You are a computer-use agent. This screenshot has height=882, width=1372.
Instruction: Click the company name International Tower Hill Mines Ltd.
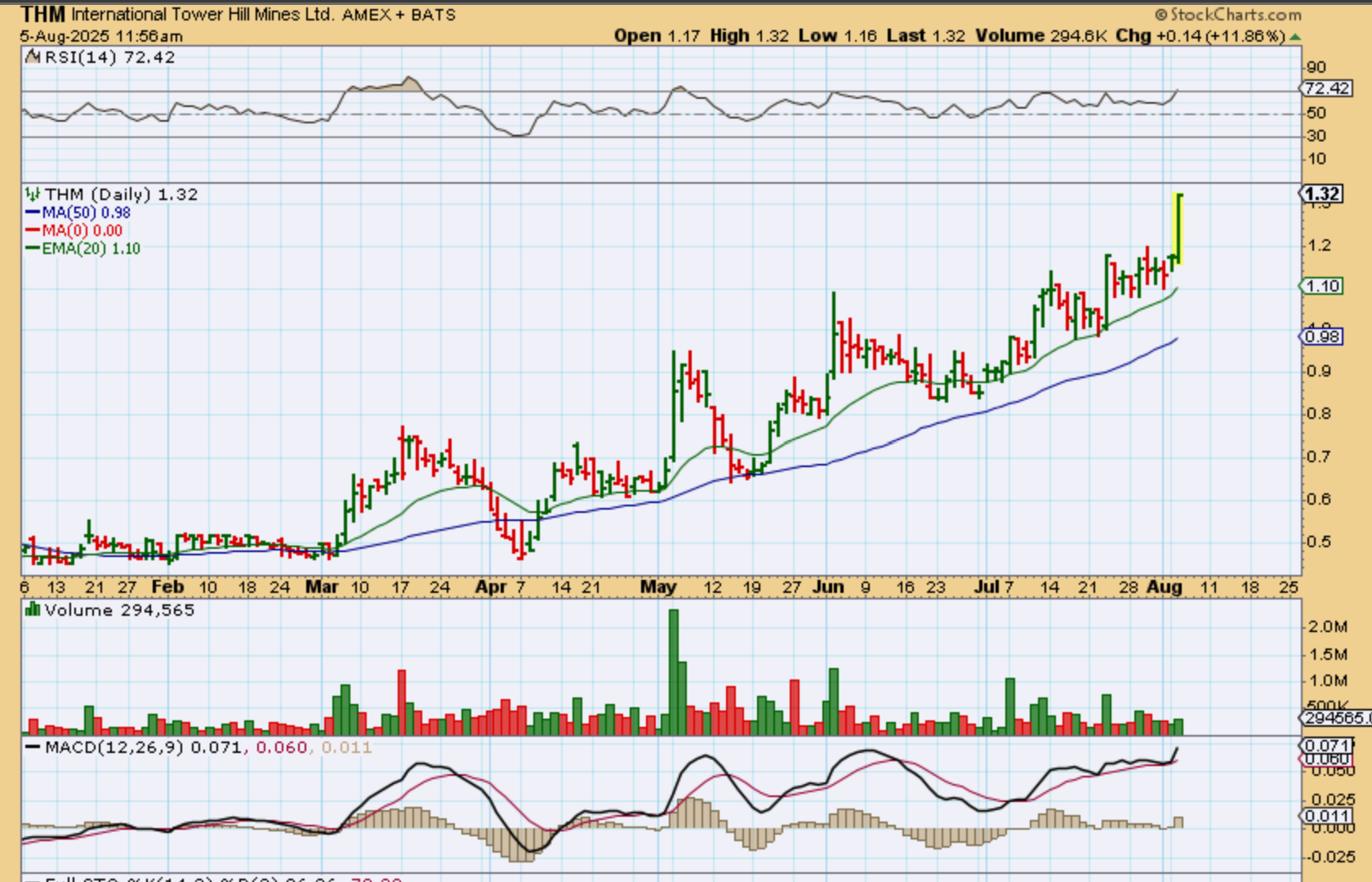[202, 15]
